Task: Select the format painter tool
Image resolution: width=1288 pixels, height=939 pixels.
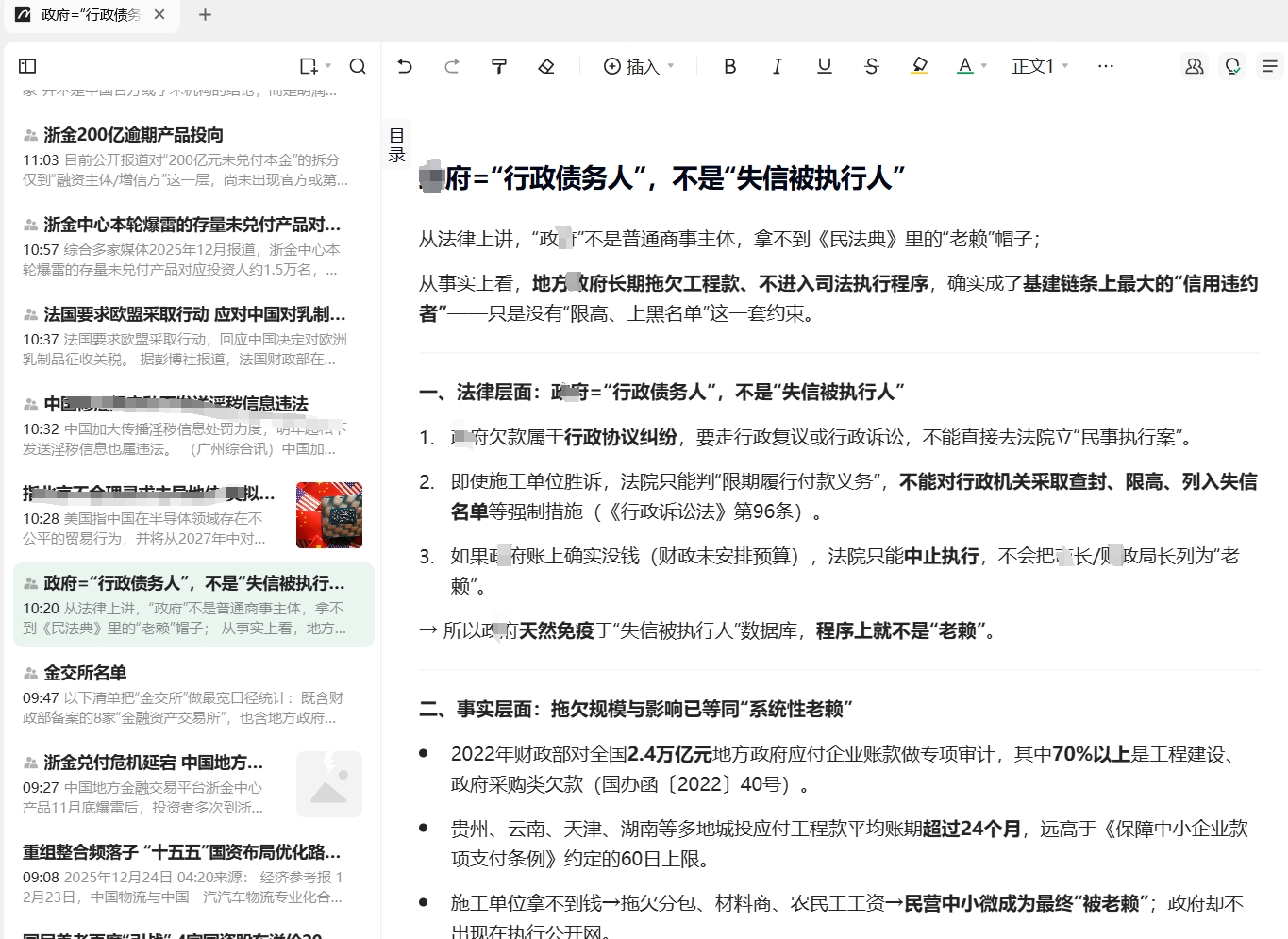Action: tap(499, 66)
